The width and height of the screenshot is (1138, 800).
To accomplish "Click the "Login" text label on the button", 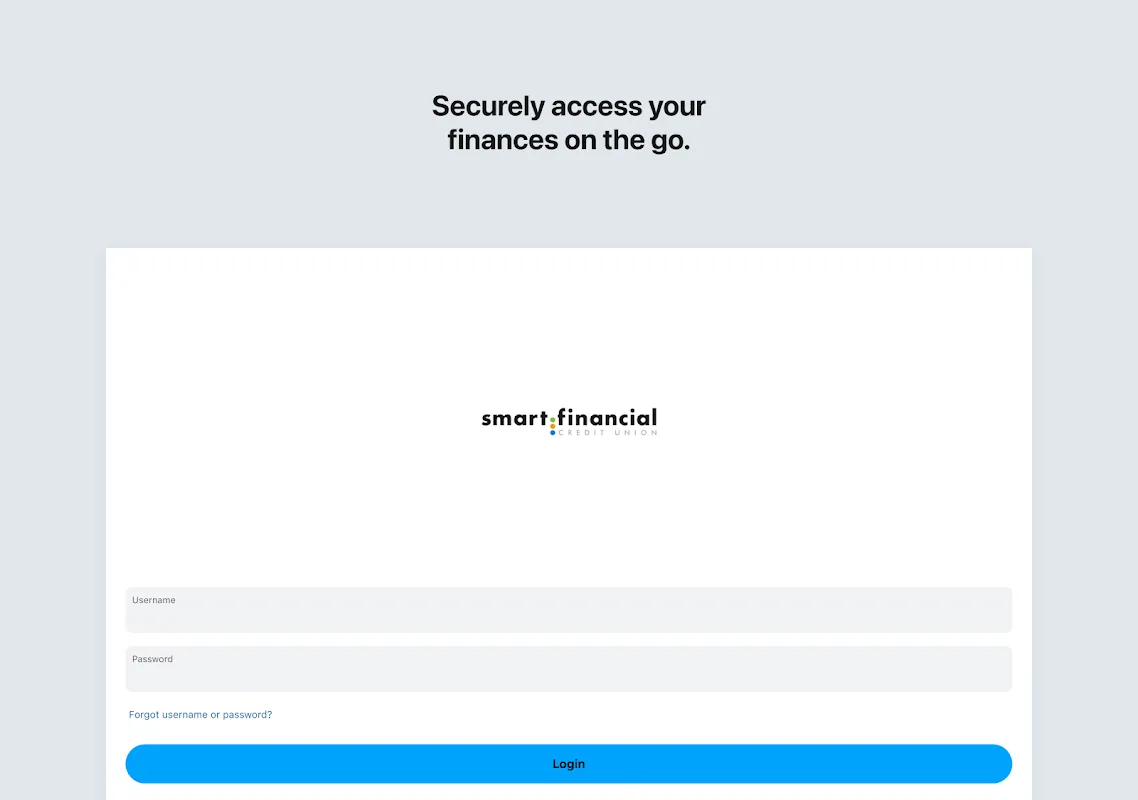I will click(x=568, y=764).
